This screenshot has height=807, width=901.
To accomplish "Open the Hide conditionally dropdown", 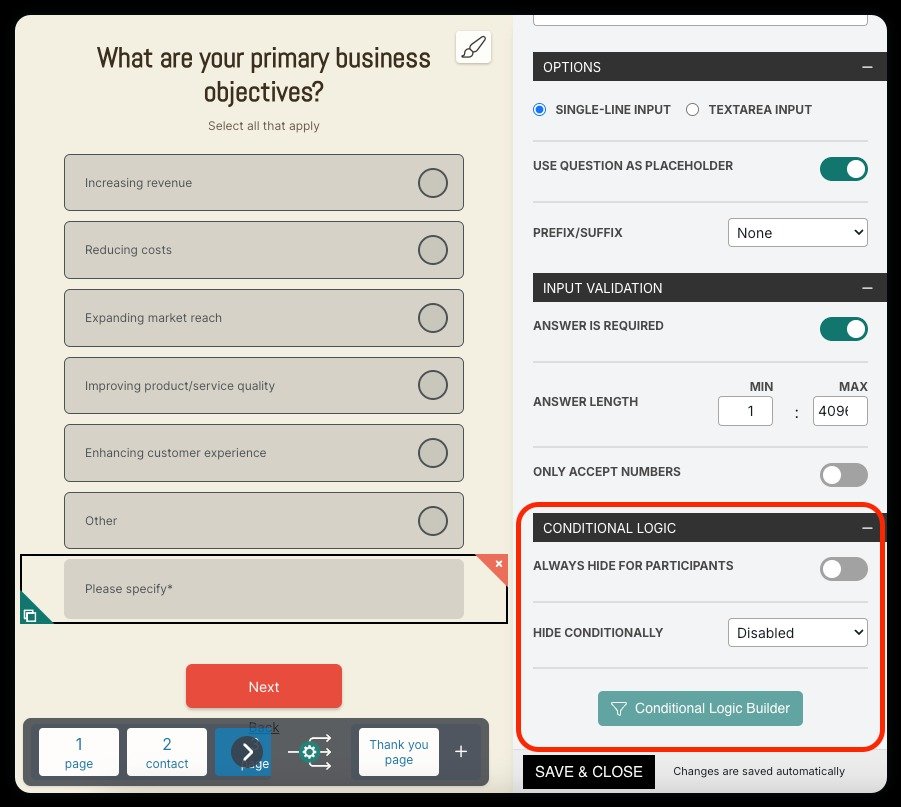I will (x=798, y=633).
